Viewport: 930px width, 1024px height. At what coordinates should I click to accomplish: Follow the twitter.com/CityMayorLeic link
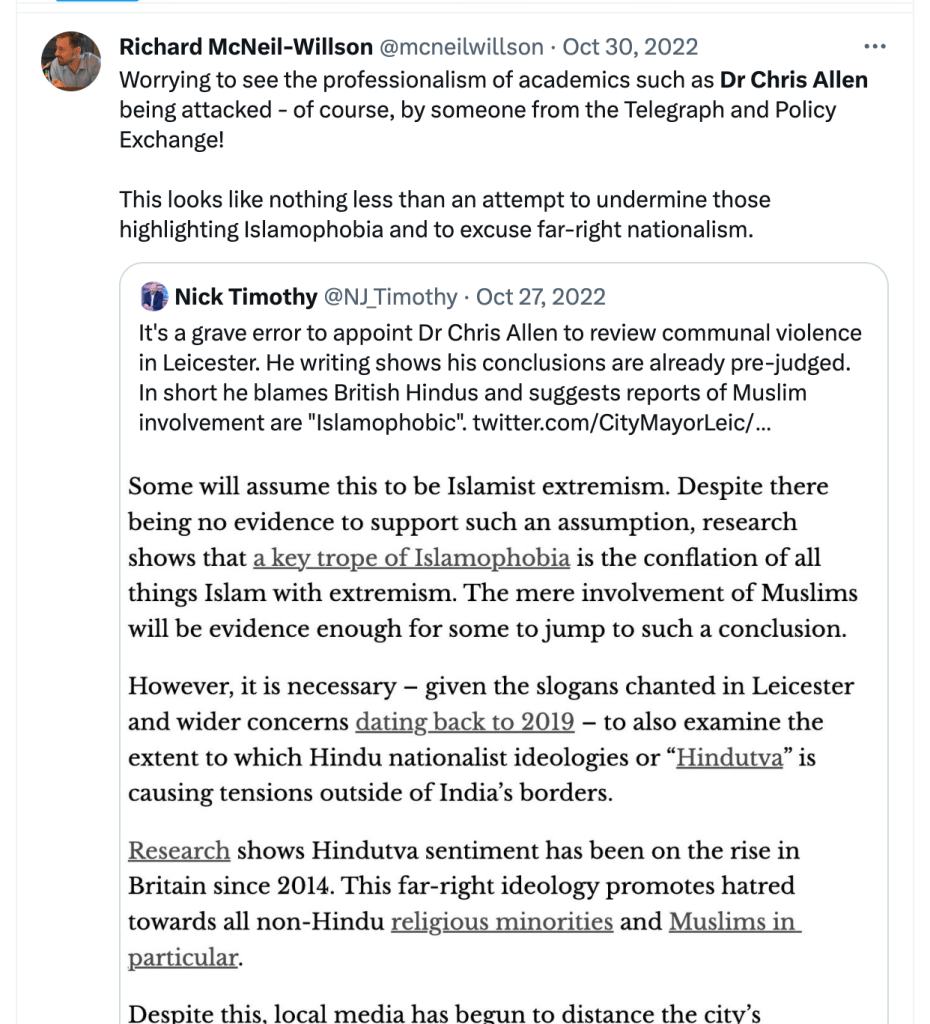pos(621,422)
